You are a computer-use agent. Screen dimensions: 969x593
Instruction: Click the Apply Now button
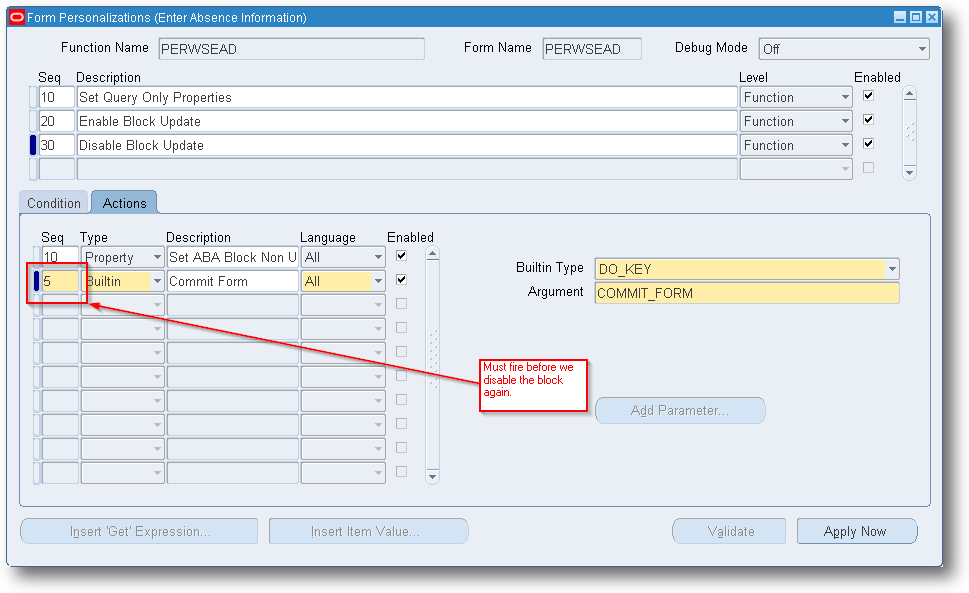click(857, 531)
